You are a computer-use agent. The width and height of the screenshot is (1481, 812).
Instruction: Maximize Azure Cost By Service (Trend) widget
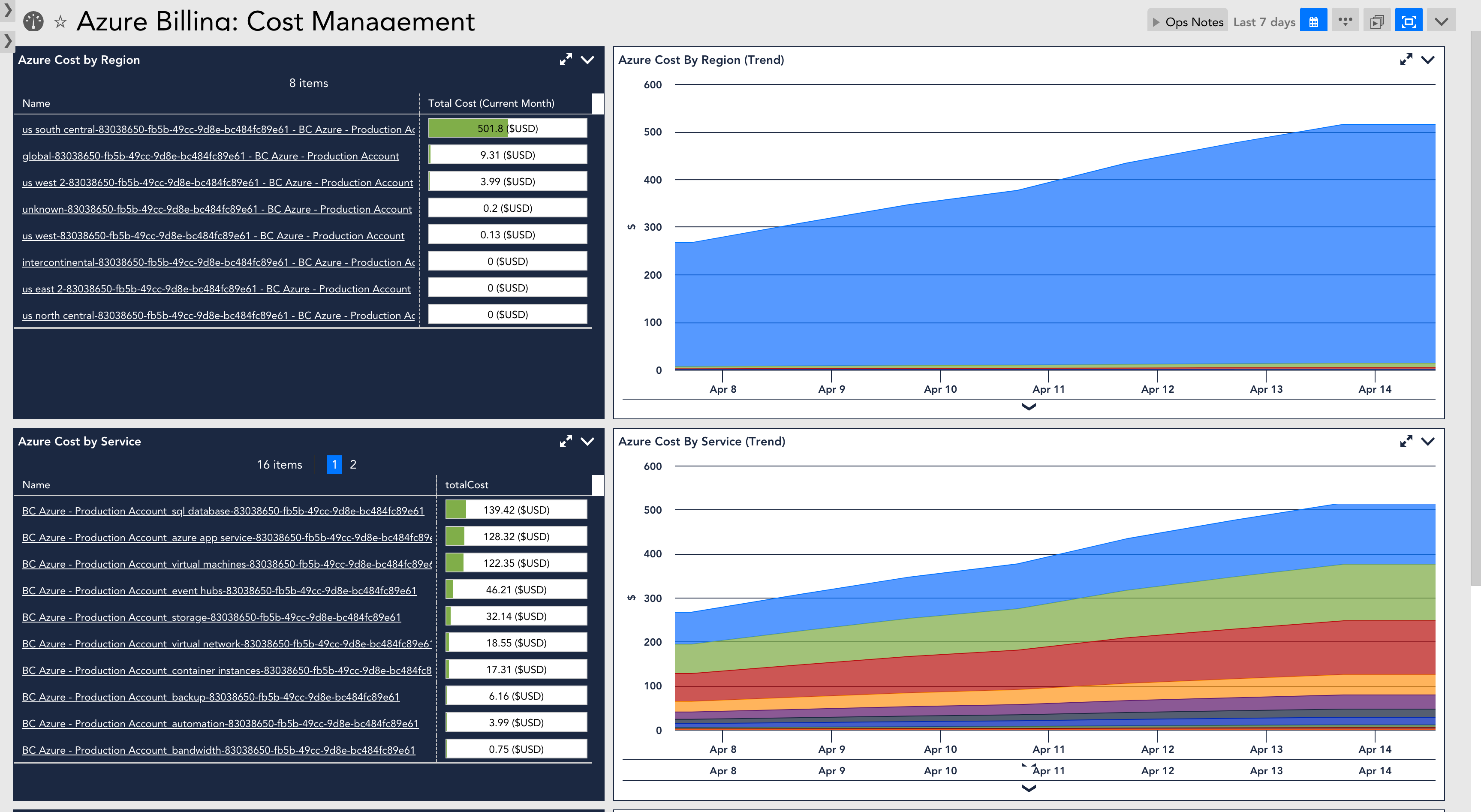[1406, 441]
